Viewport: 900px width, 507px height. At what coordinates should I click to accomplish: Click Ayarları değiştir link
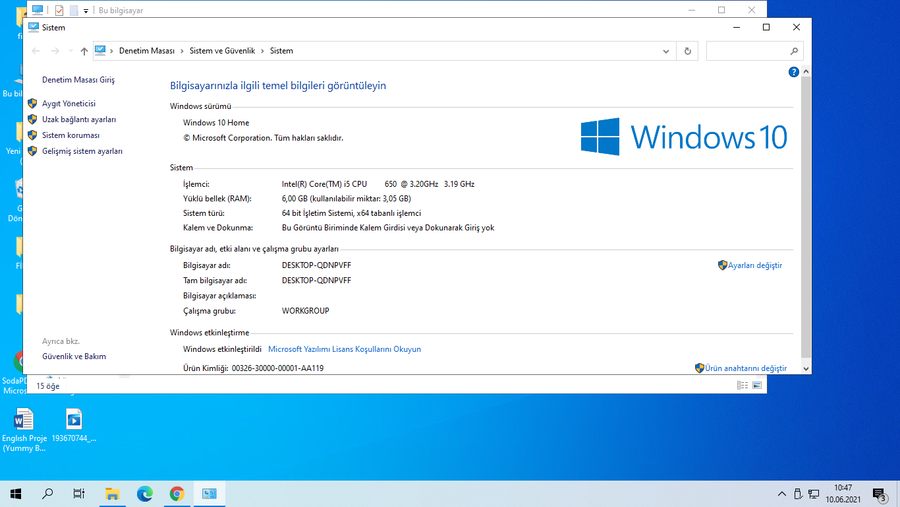755,265
